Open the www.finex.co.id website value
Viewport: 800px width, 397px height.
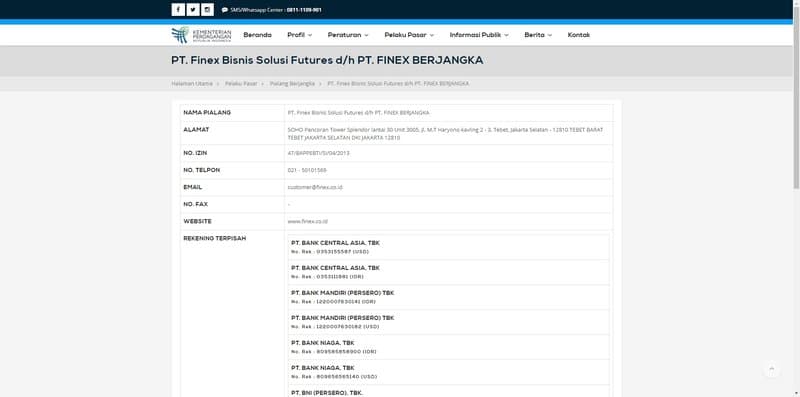[x=308, y=221]
